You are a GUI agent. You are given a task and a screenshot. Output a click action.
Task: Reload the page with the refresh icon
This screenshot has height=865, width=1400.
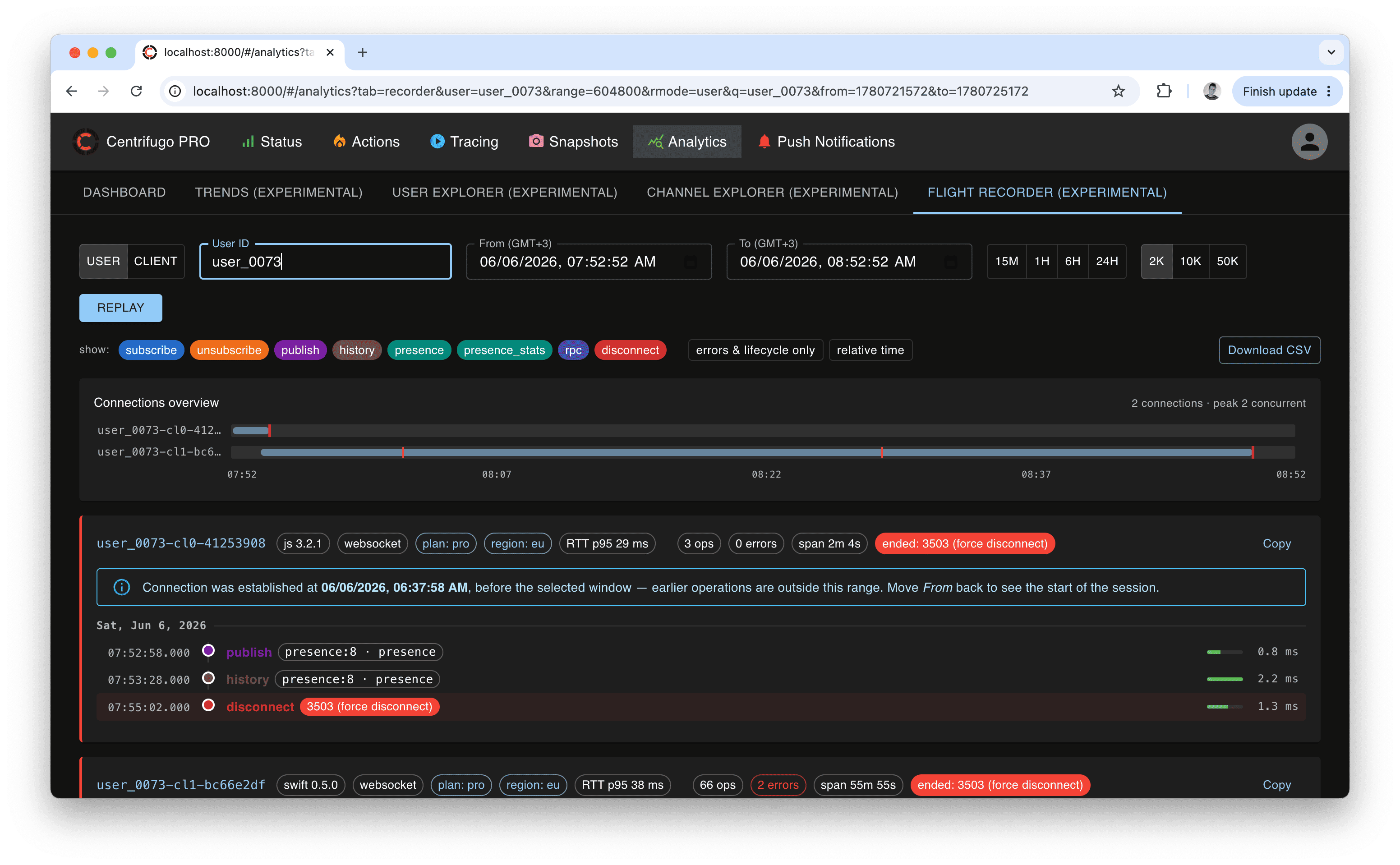click(136, 91)
